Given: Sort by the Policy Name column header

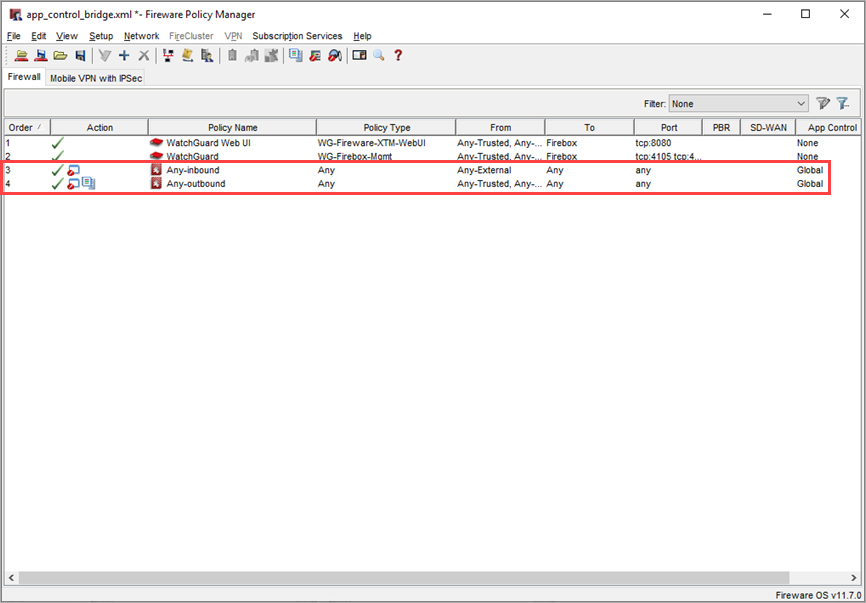Looking at the screenshot, I should [232, 128].
